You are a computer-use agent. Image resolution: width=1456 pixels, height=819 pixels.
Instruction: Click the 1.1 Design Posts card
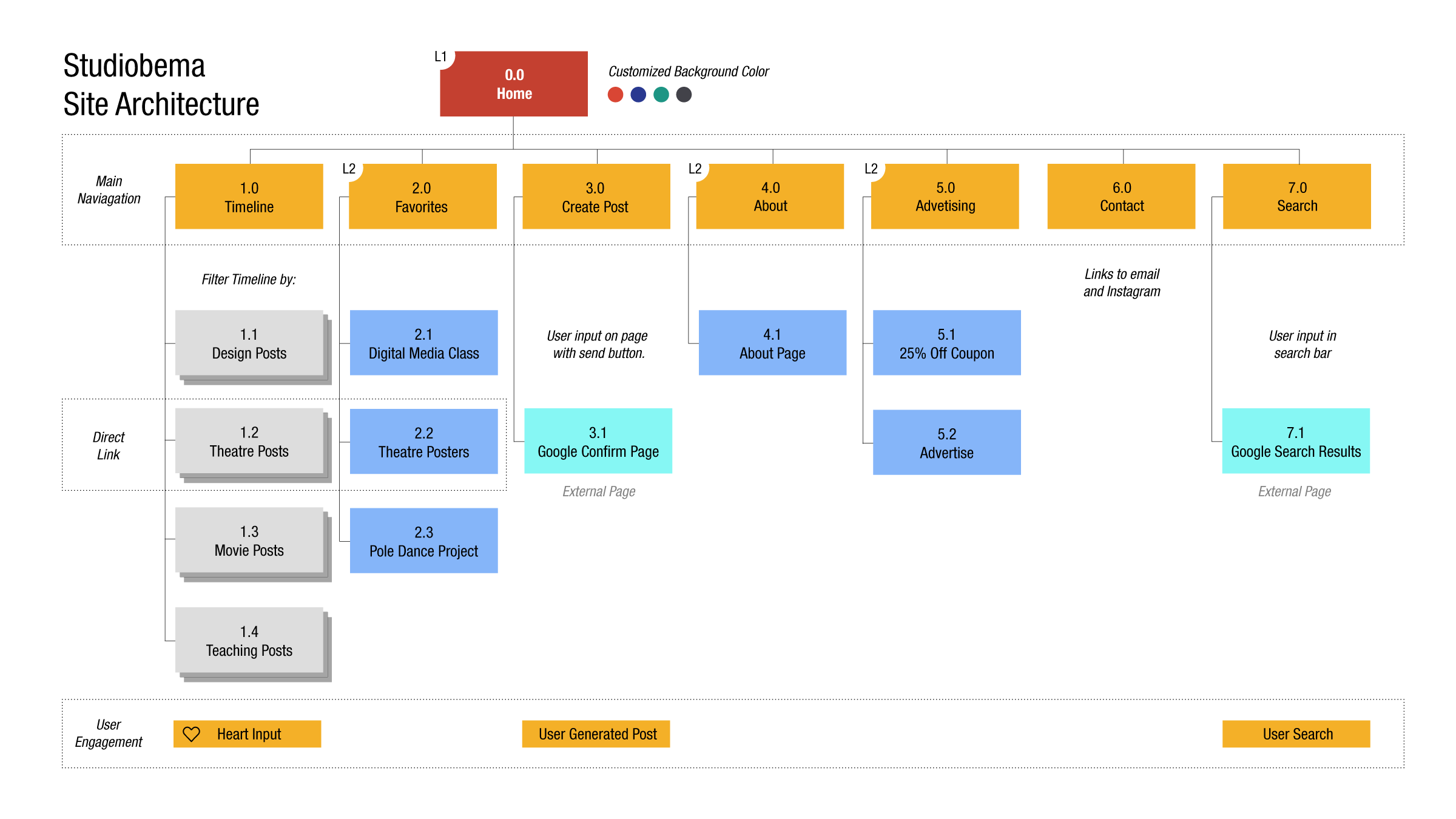[249, 343]
